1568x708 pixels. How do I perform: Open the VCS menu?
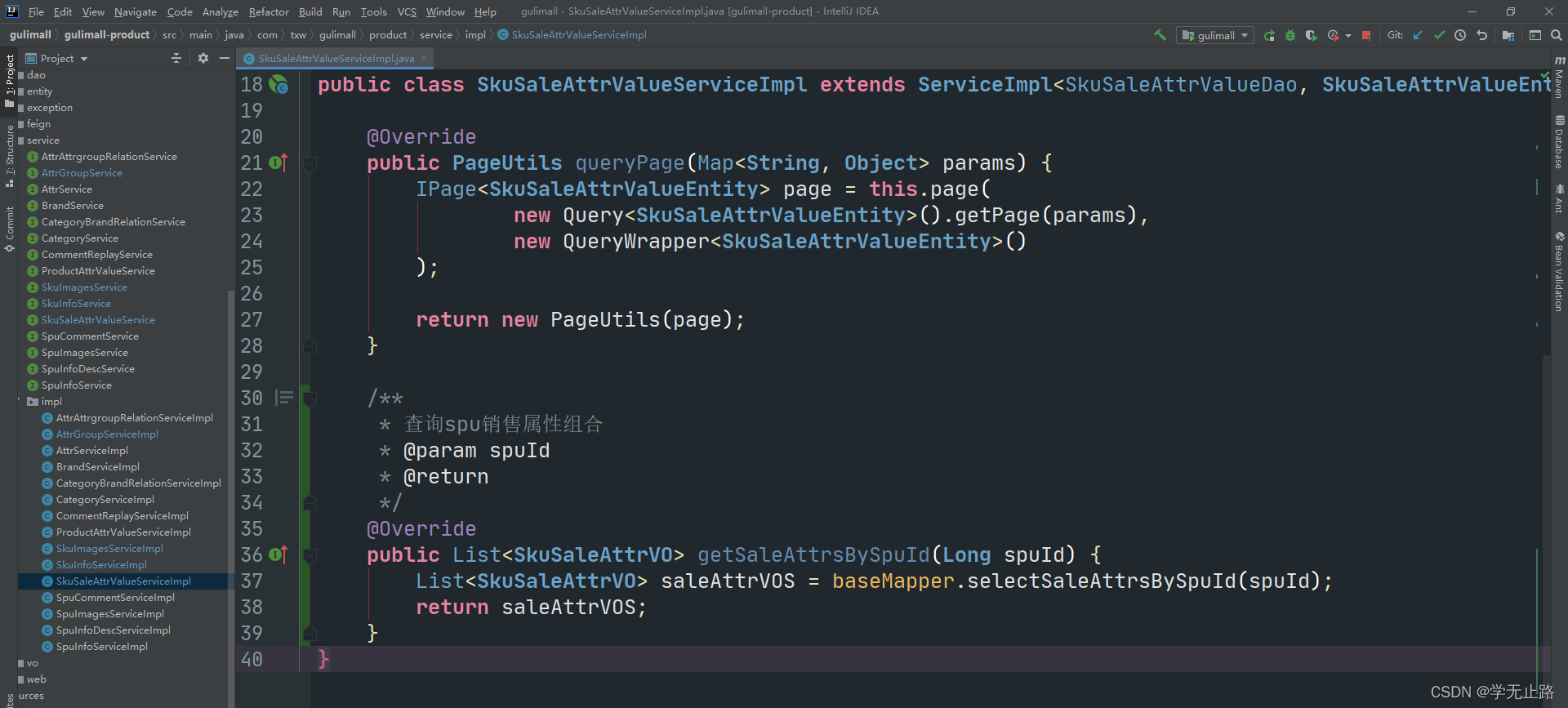[407, 11]
